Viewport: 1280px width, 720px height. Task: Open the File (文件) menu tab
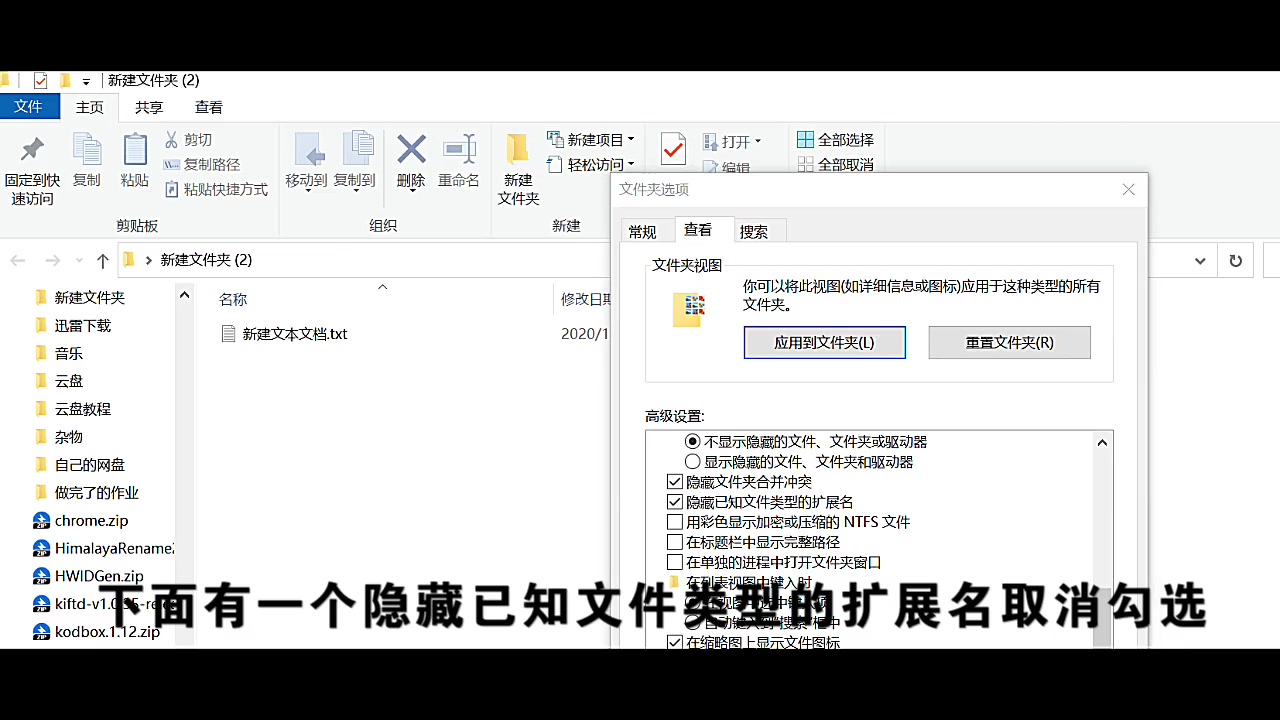pos(29,107)
